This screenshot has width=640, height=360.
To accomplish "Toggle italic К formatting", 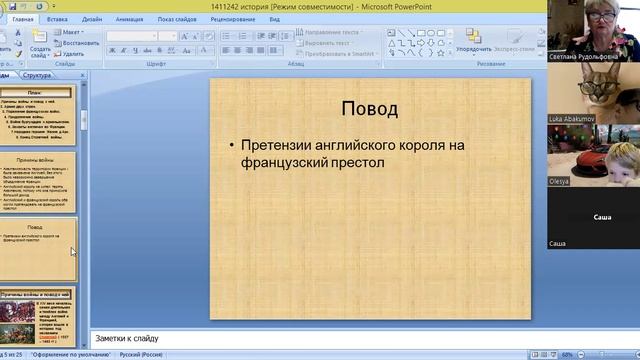I will pos(124,51).
